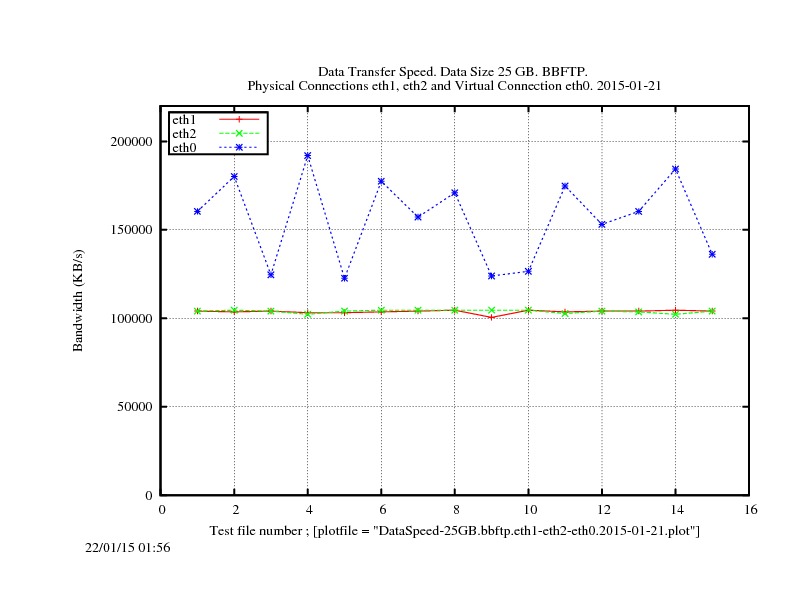Click the eth0 peak data point at test file 4

pos(308,156)
